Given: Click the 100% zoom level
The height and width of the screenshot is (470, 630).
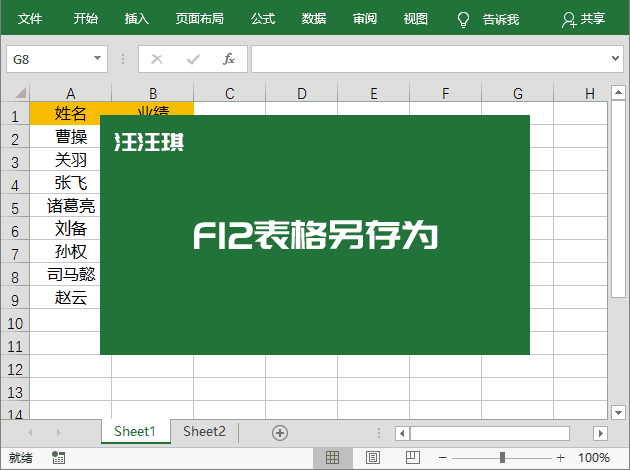Looking at the screenshot, I should (x=593, y=458).
